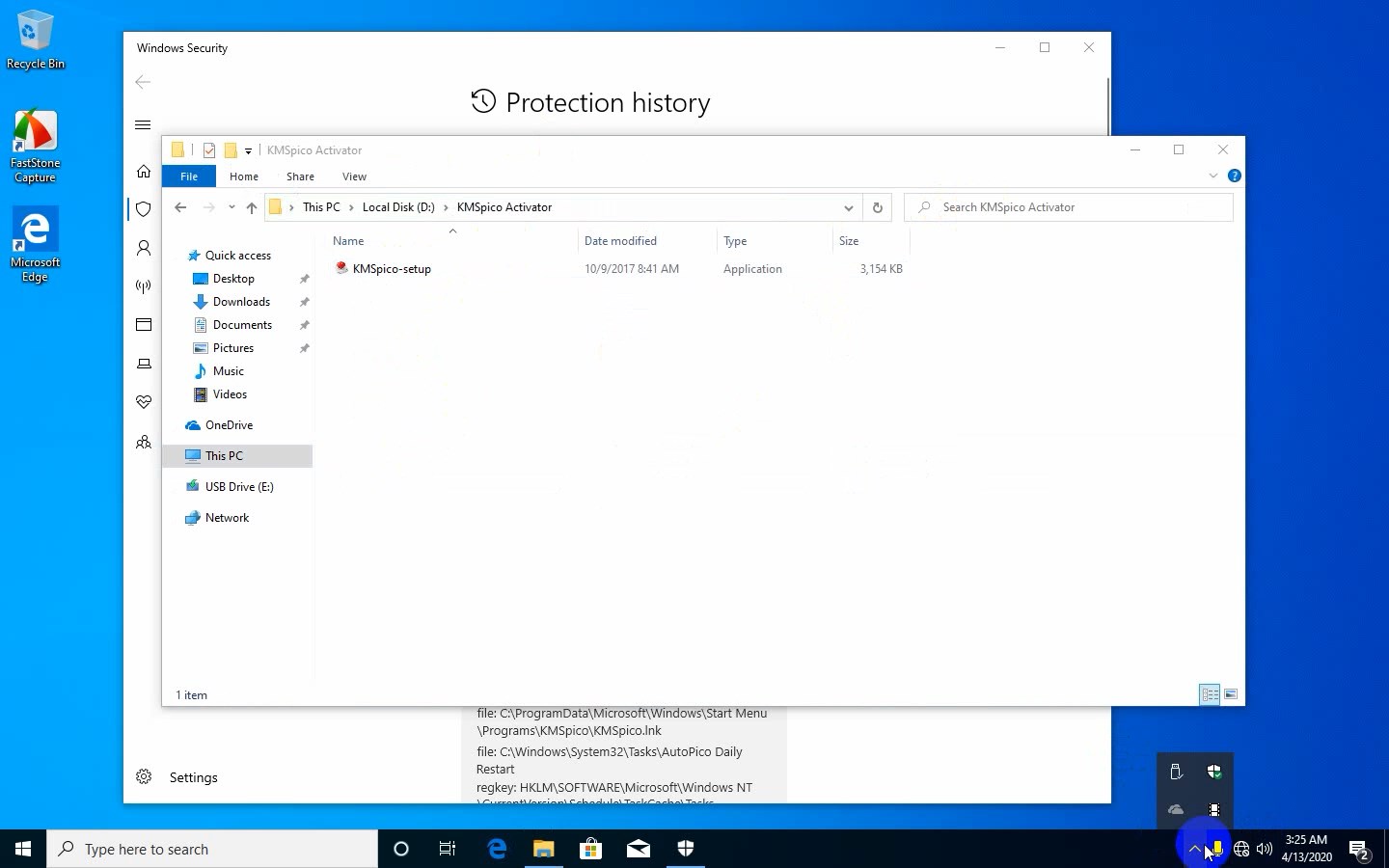Click New folder icon in Explorer title bar

(x=231, y=150)
